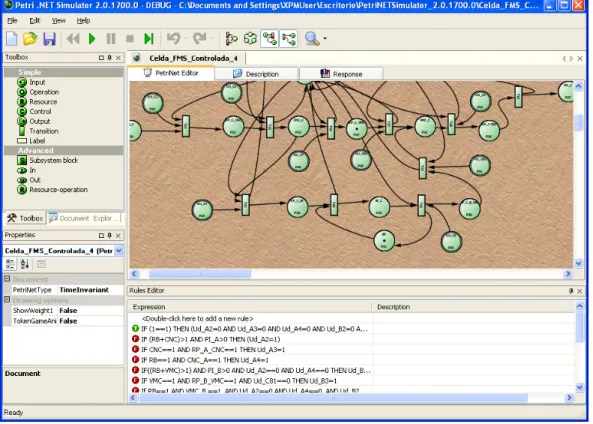Viewport: 593px width, 424px height.
Task: Open the View menu
Action: point(58,20)
